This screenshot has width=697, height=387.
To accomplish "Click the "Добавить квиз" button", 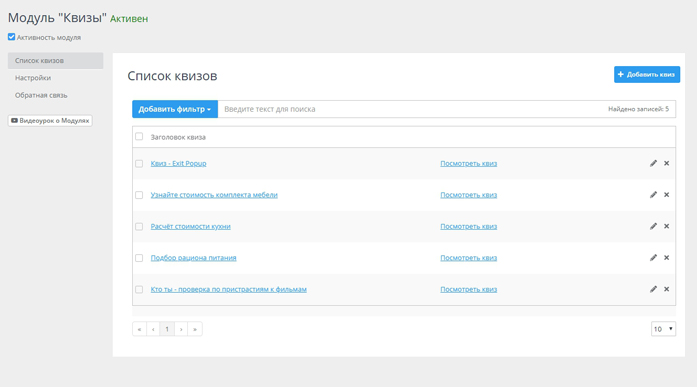I will [x=647, y=75].
